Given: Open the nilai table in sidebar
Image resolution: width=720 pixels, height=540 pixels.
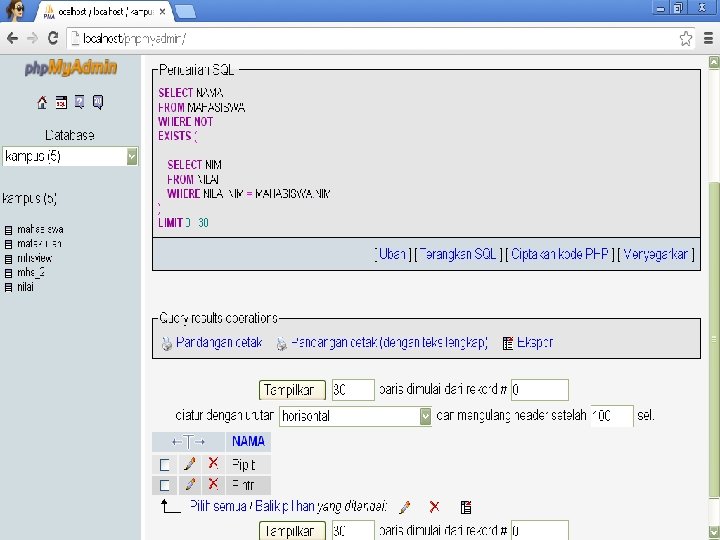Looking at the screenshot, I should click(x=25, y=287).
